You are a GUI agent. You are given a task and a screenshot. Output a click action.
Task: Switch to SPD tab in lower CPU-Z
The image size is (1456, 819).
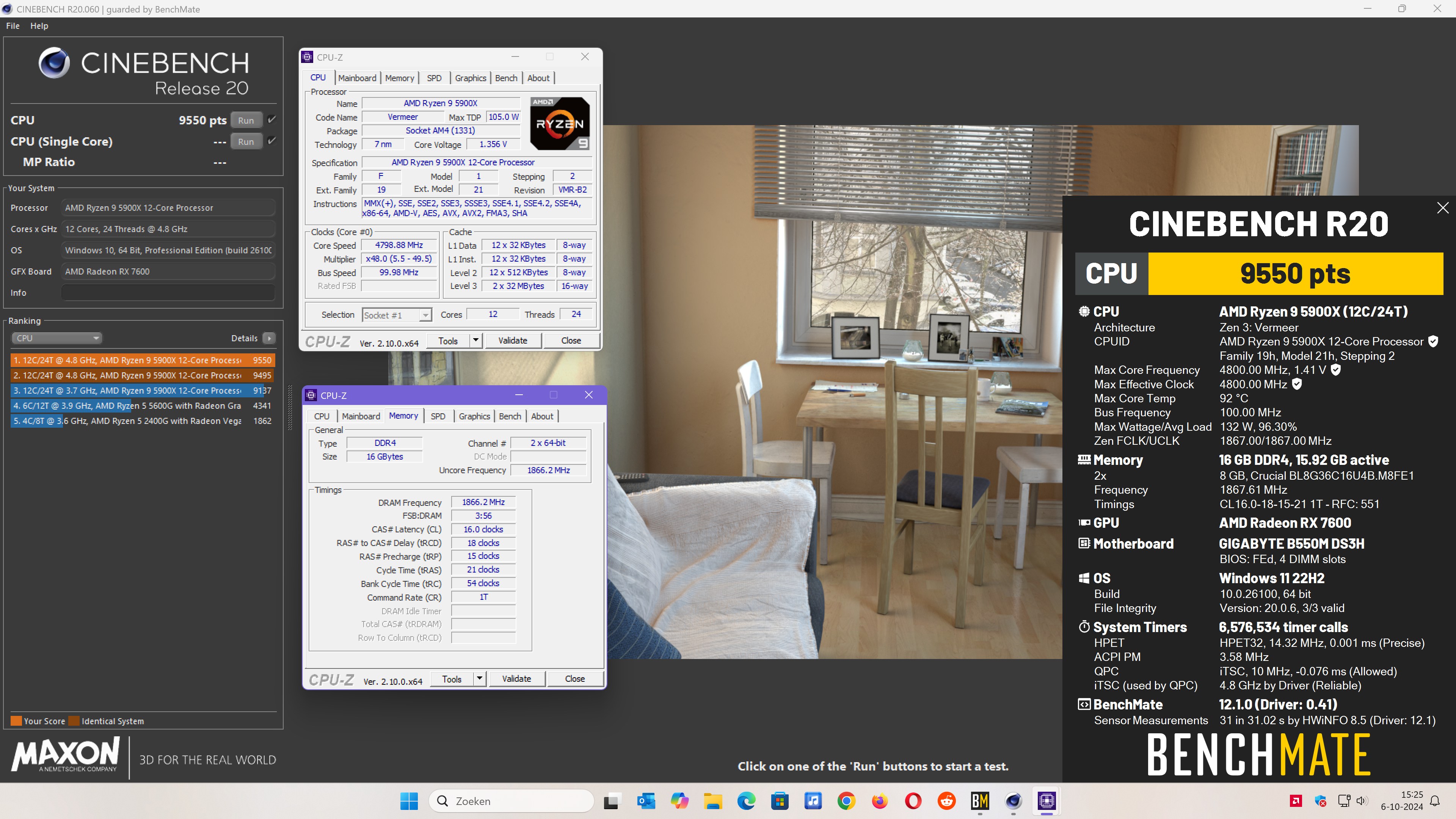[x=438, y=416]
